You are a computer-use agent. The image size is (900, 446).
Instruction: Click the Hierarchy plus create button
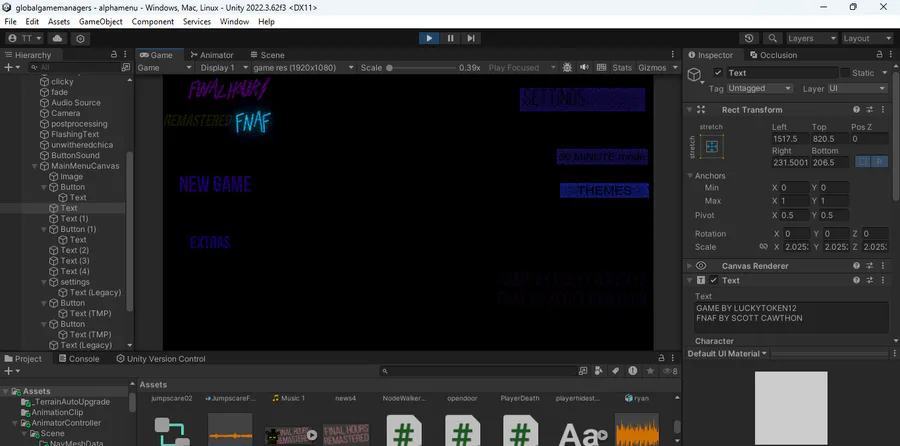coord(11,67)
